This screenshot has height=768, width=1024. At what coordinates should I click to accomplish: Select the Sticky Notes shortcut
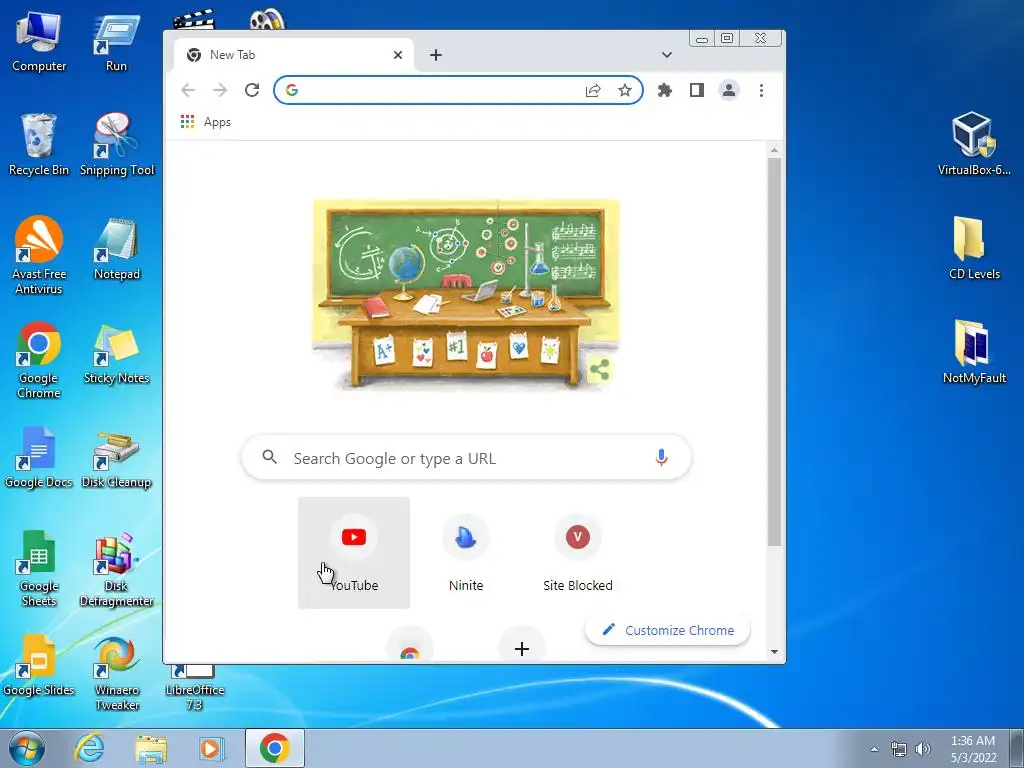tap(116, 354)
